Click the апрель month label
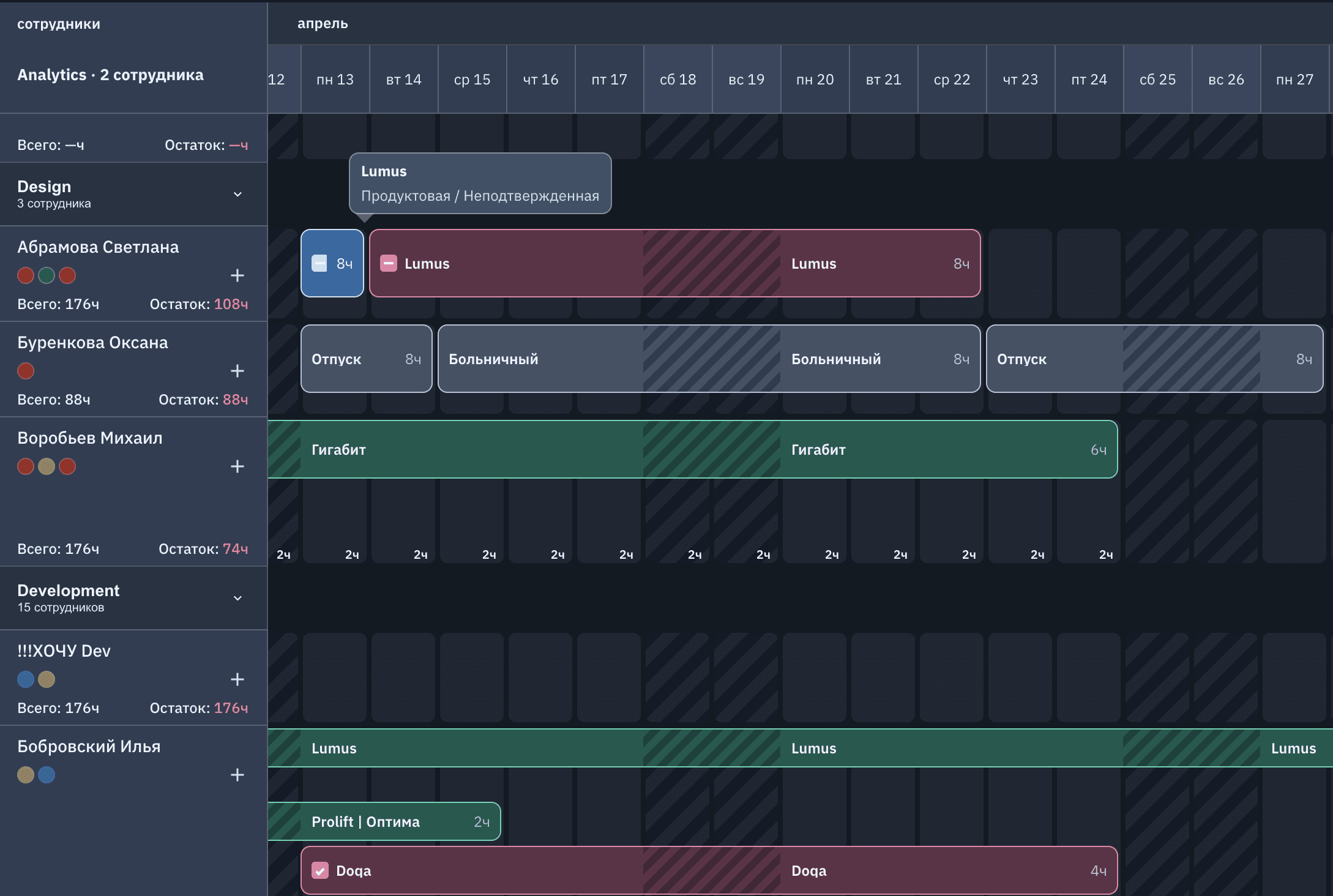 point(323,23)
